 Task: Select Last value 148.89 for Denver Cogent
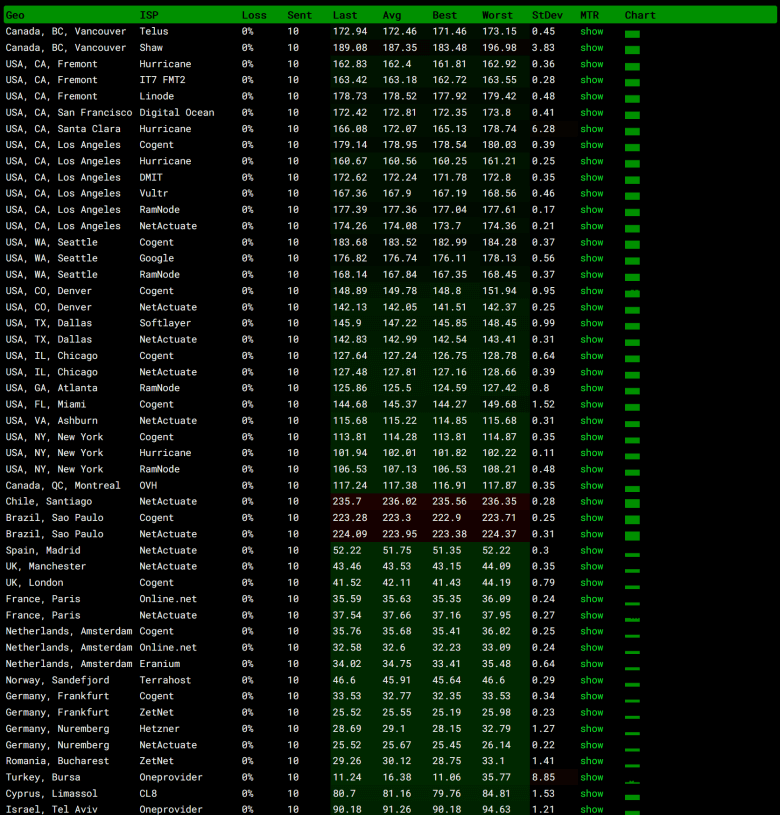350,291
